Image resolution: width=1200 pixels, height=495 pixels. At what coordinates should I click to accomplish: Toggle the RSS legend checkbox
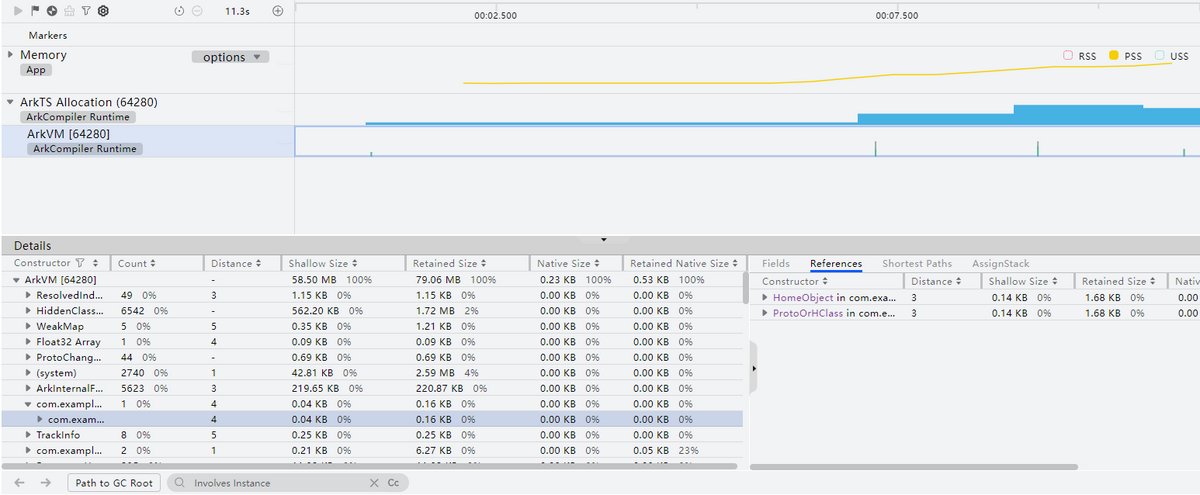1067,56
